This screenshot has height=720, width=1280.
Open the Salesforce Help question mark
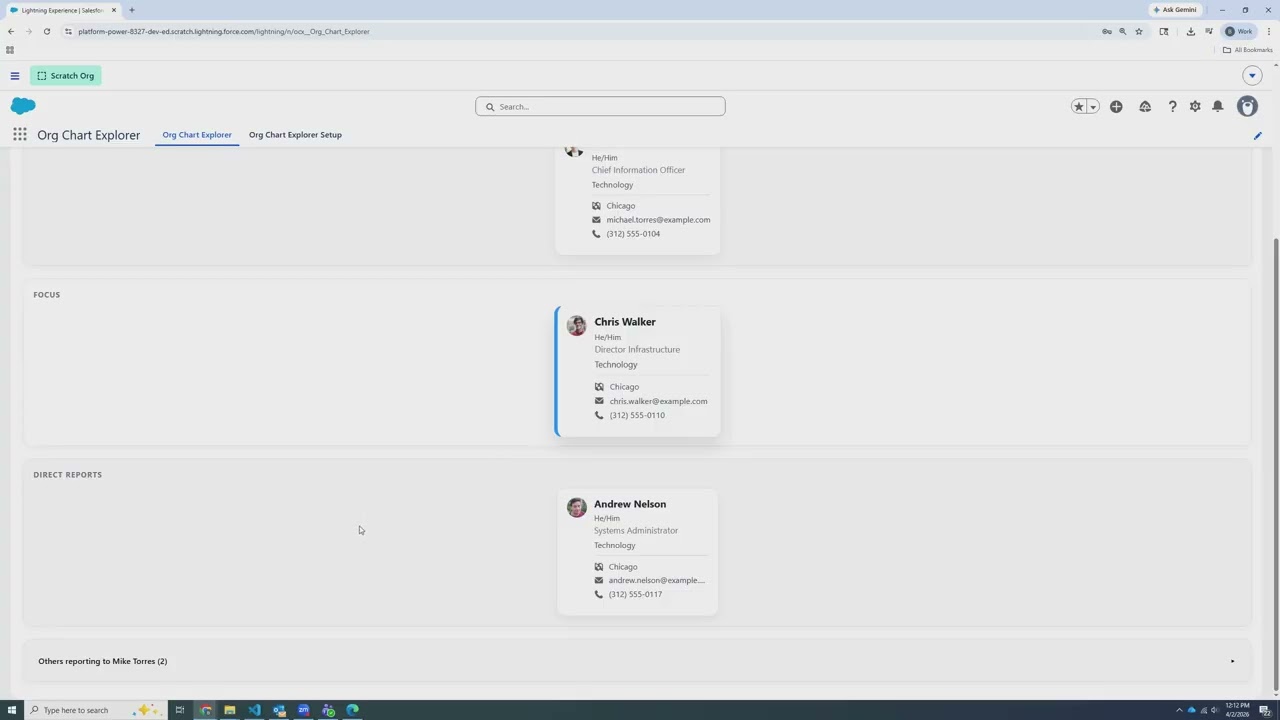(x=1172, y=106)
